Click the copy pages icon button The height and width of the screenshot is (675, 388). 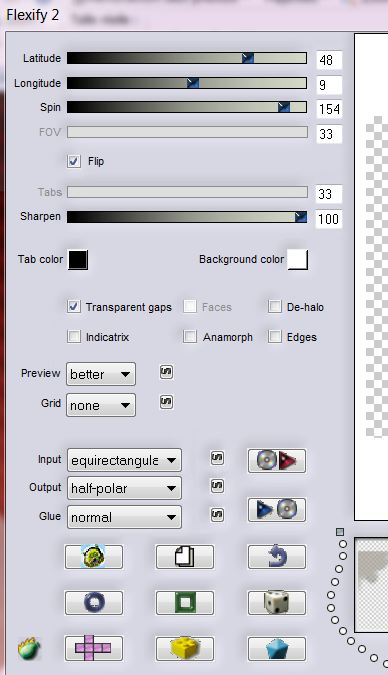pos(185,557)
